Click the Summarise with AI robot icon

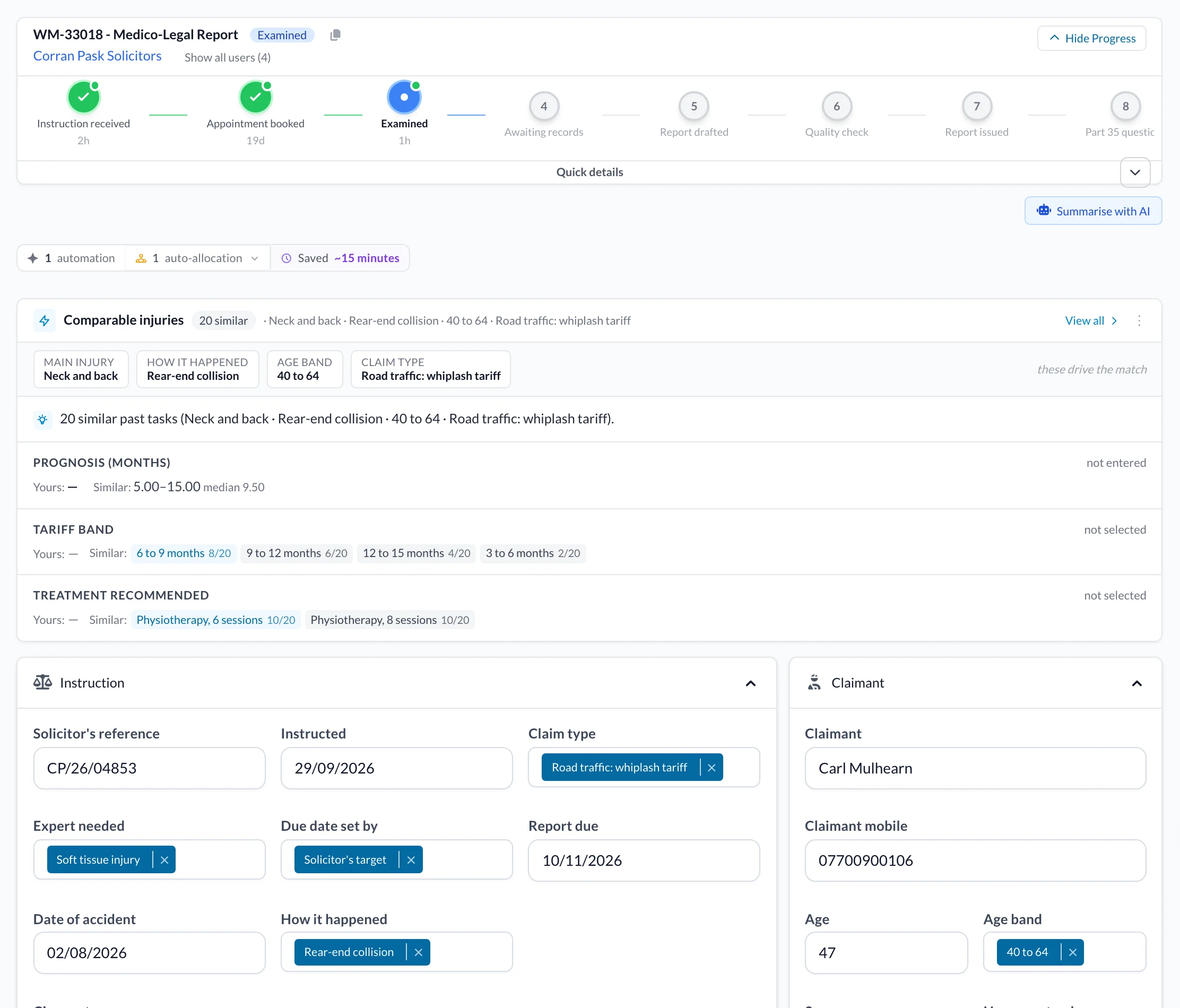[1043, 211]
